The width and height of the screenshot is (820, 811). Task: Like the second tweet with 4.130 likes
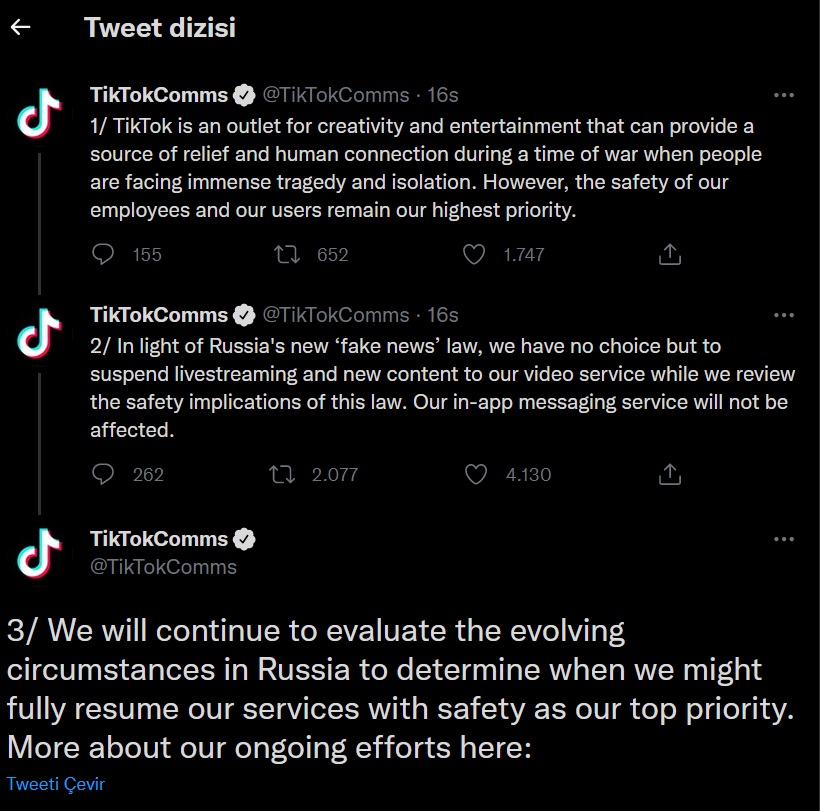(475, 474)
